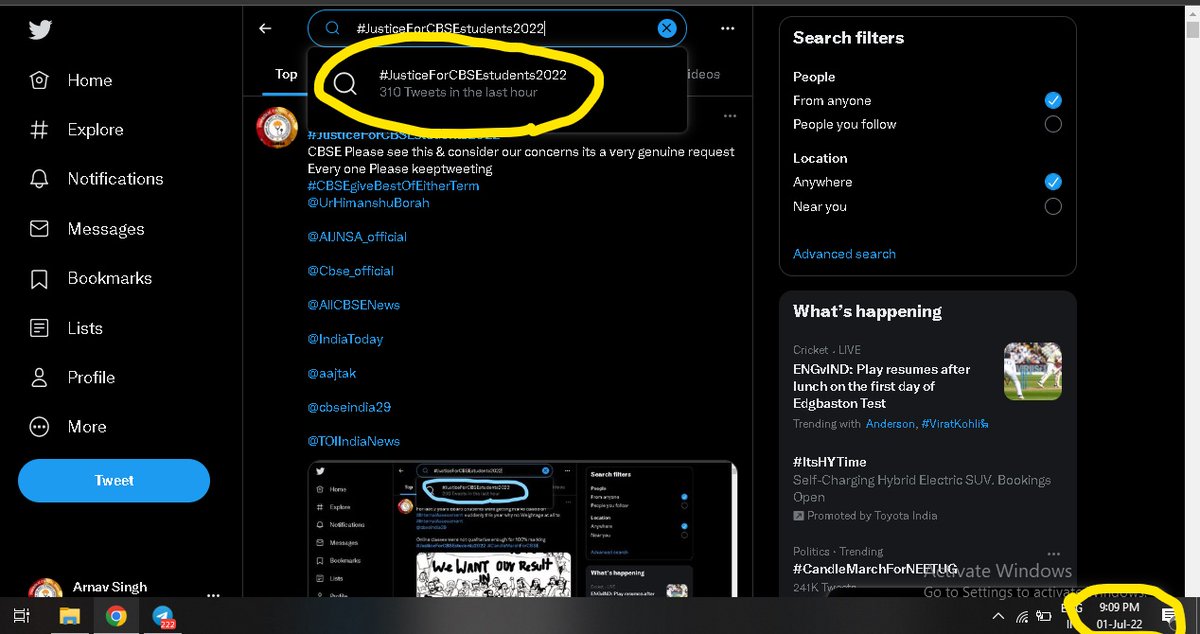This screenshot has width=1200, height=634.
Task: Open Lists in the sidebar
Action: point(67,328)
